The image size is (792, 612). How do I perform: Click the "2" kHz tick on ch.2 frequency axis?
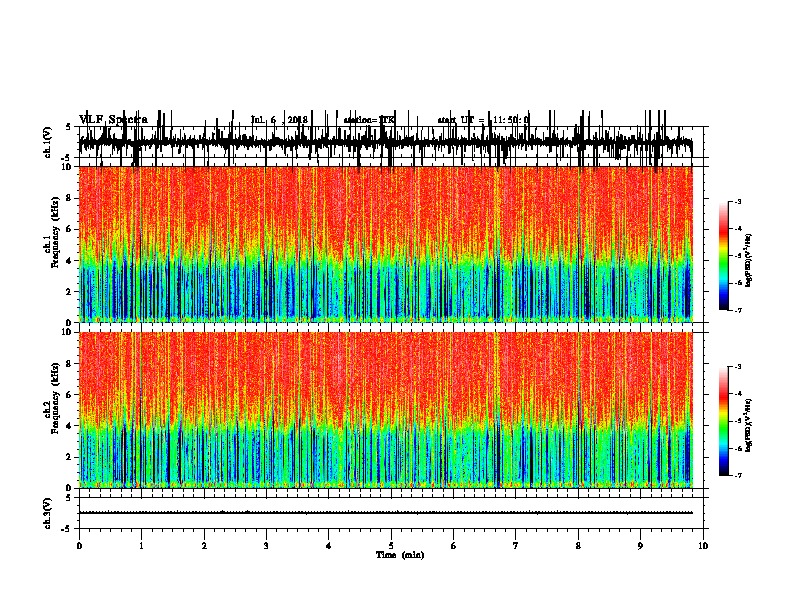click(70, 457)
